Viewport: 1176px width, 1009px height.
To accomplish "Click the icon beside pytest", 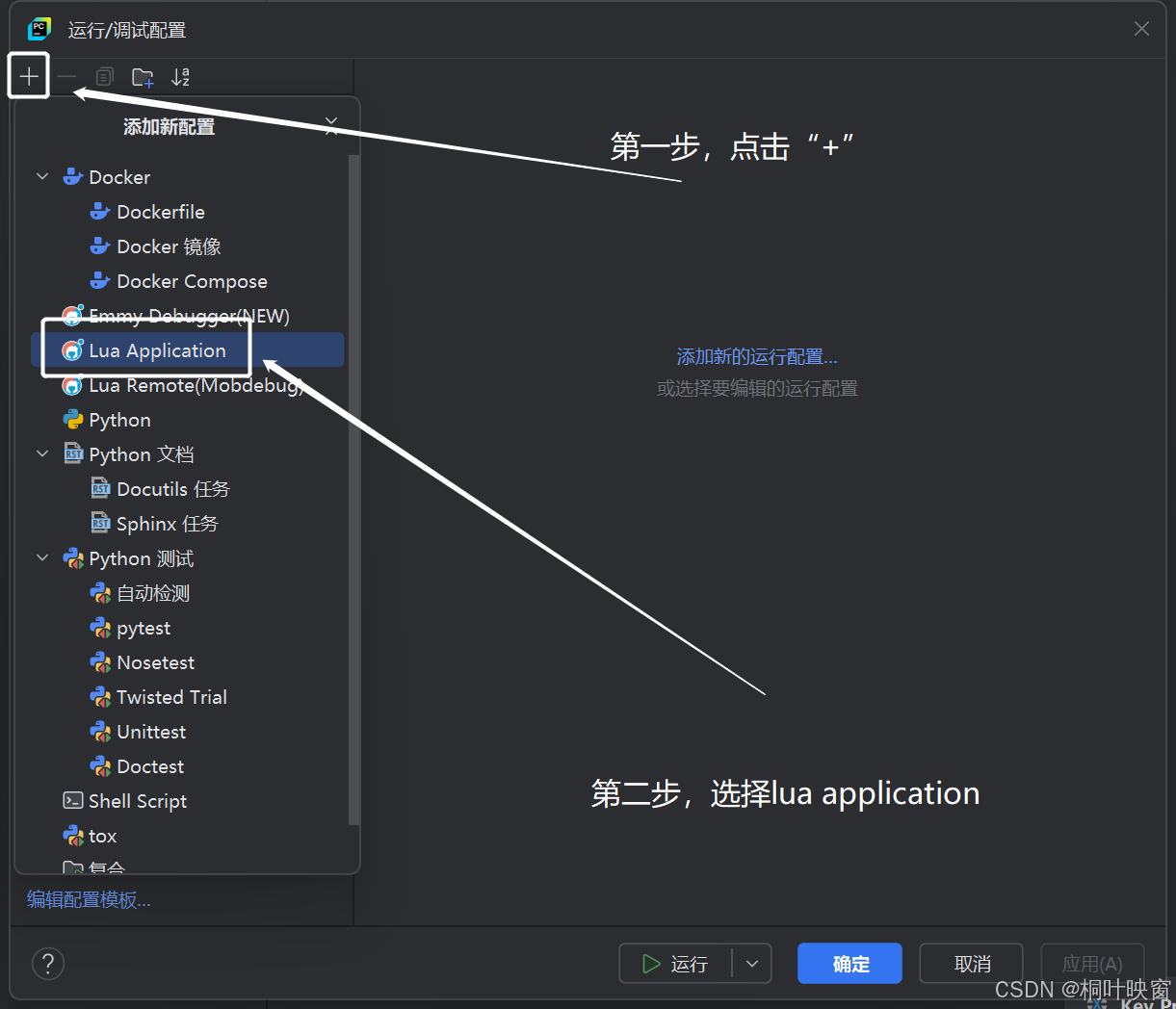I will [101, 628].
